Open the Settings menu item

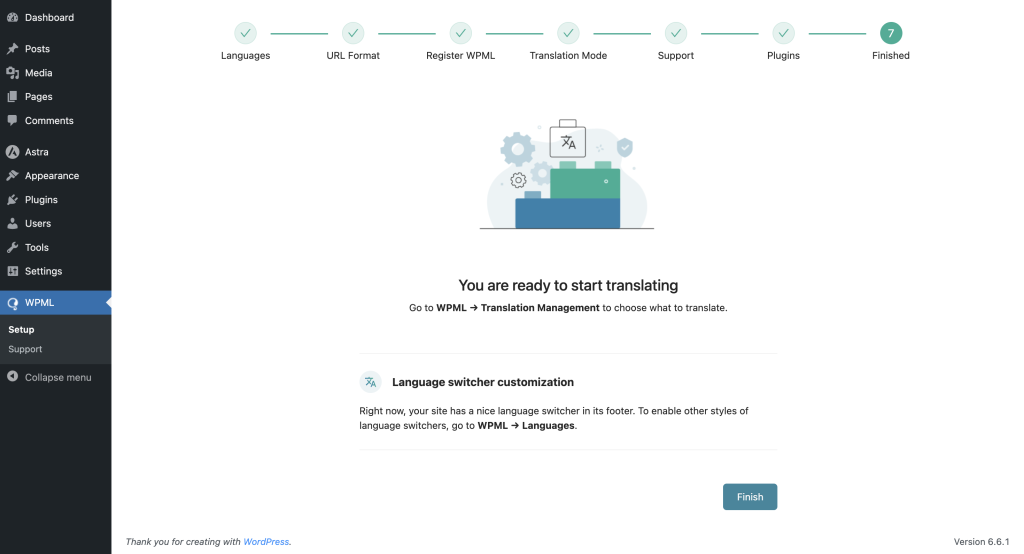click(56, 271)
